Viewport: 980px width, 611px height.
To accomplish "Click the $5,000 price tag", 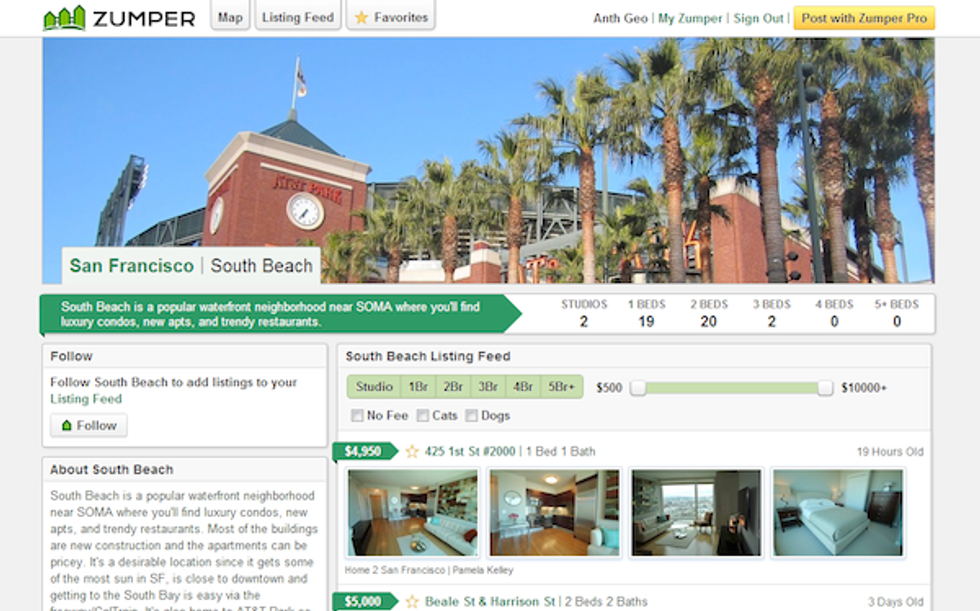I will 363,601.
